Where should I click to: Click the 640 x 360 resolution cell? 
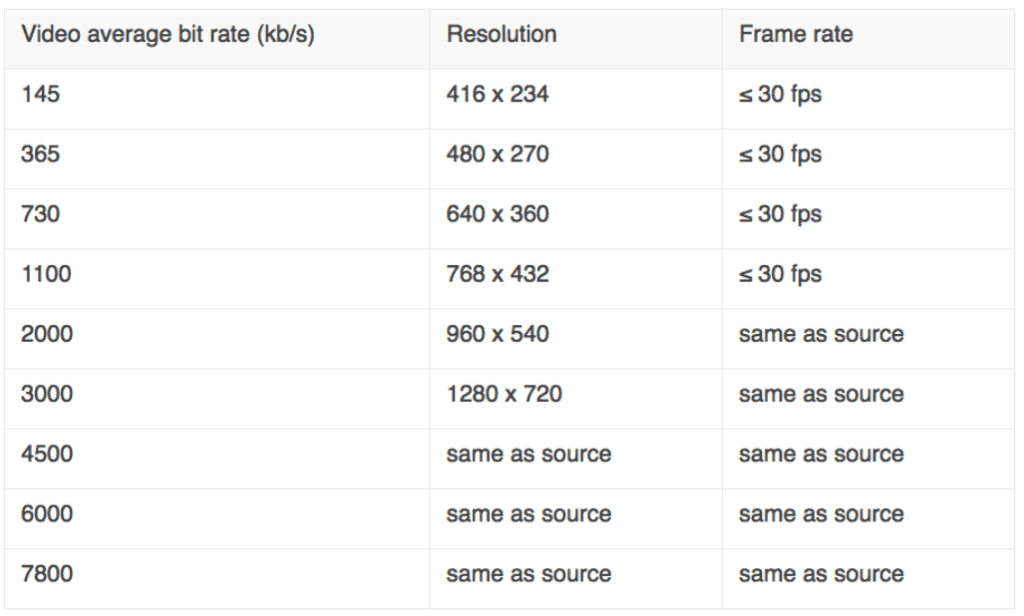(576, 219)
